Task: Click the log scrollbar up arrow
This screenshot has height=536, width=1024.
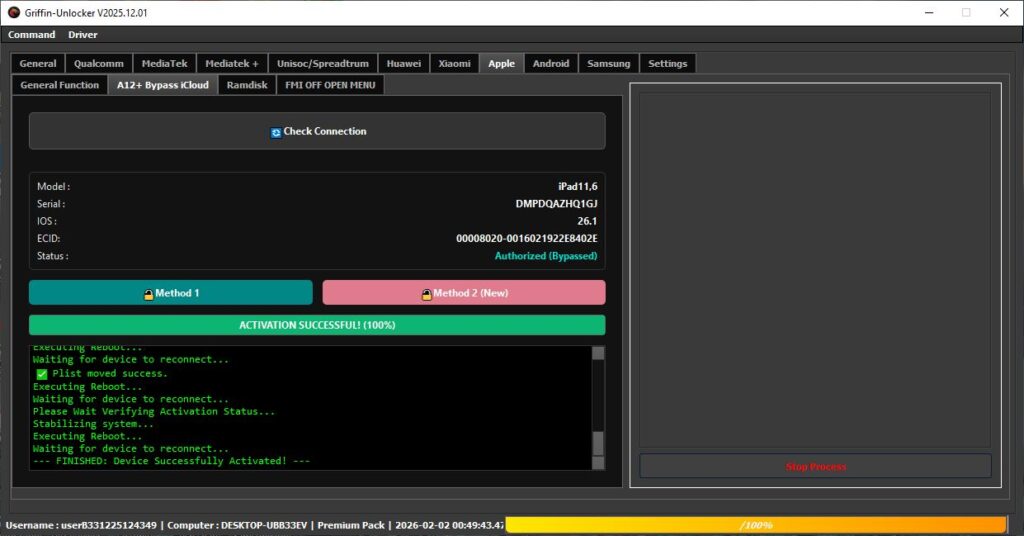Action: click(598, 353)
